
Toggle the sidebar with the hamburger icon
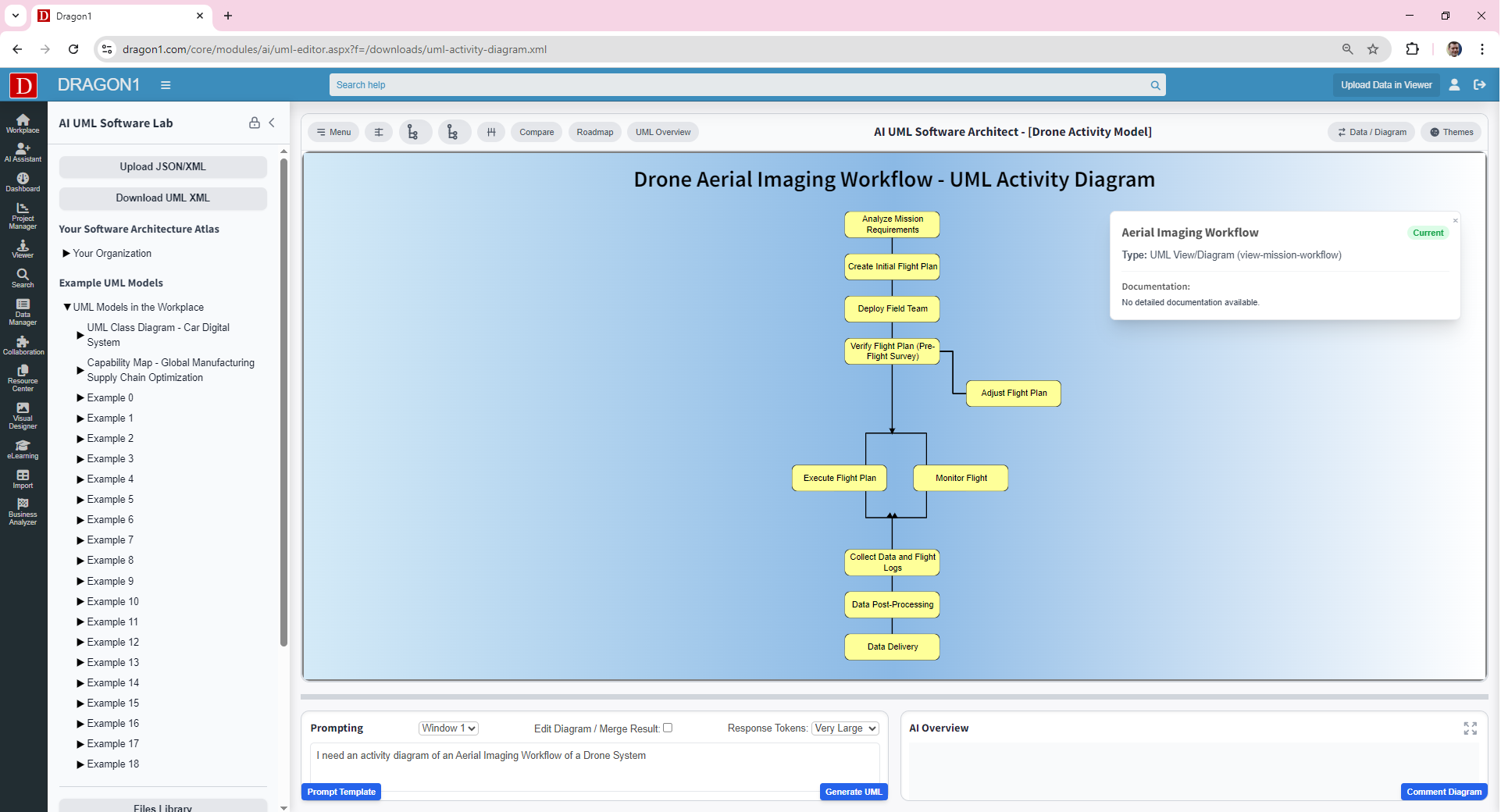coord(165,85)
